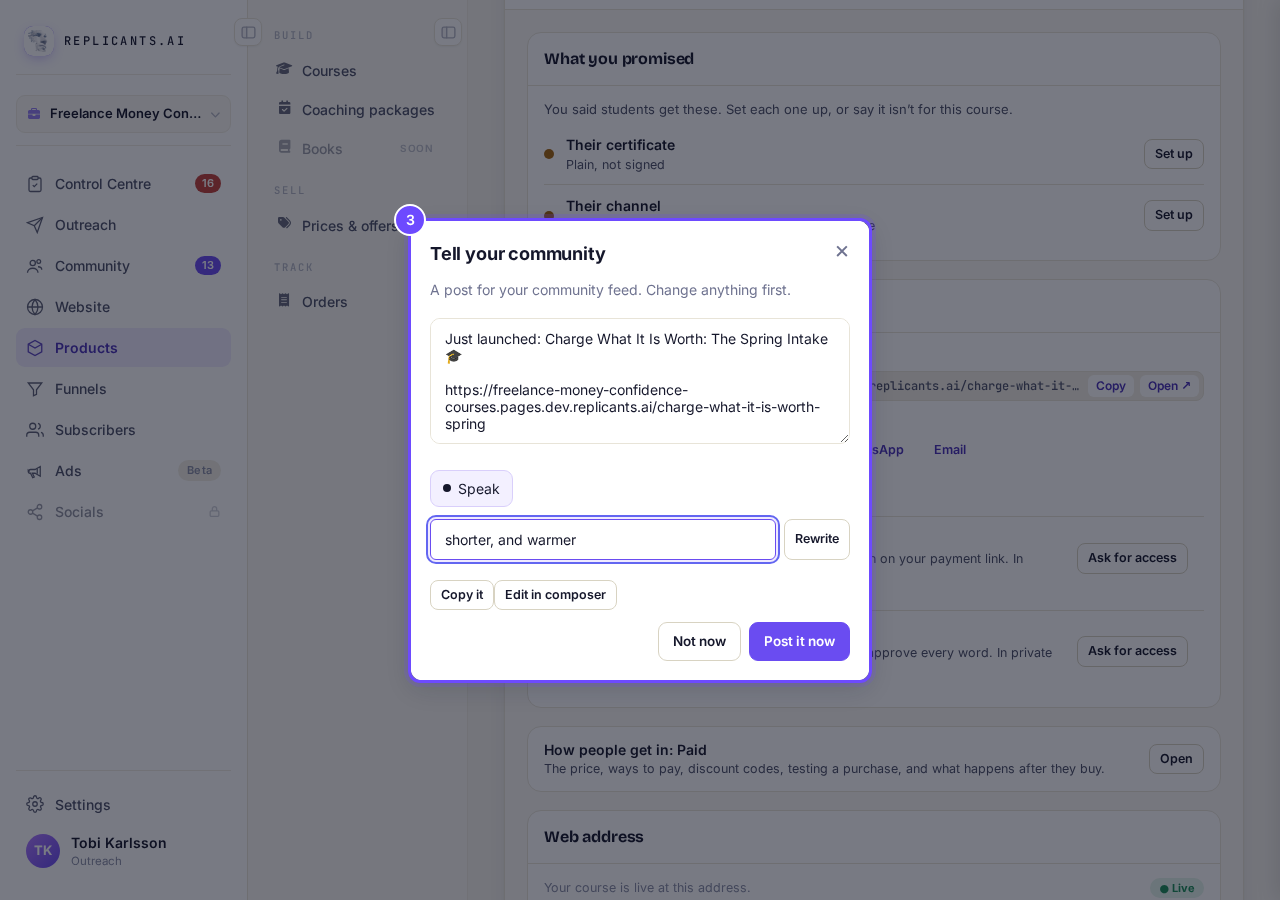Open How people get in: Paid

[1176, 759]
